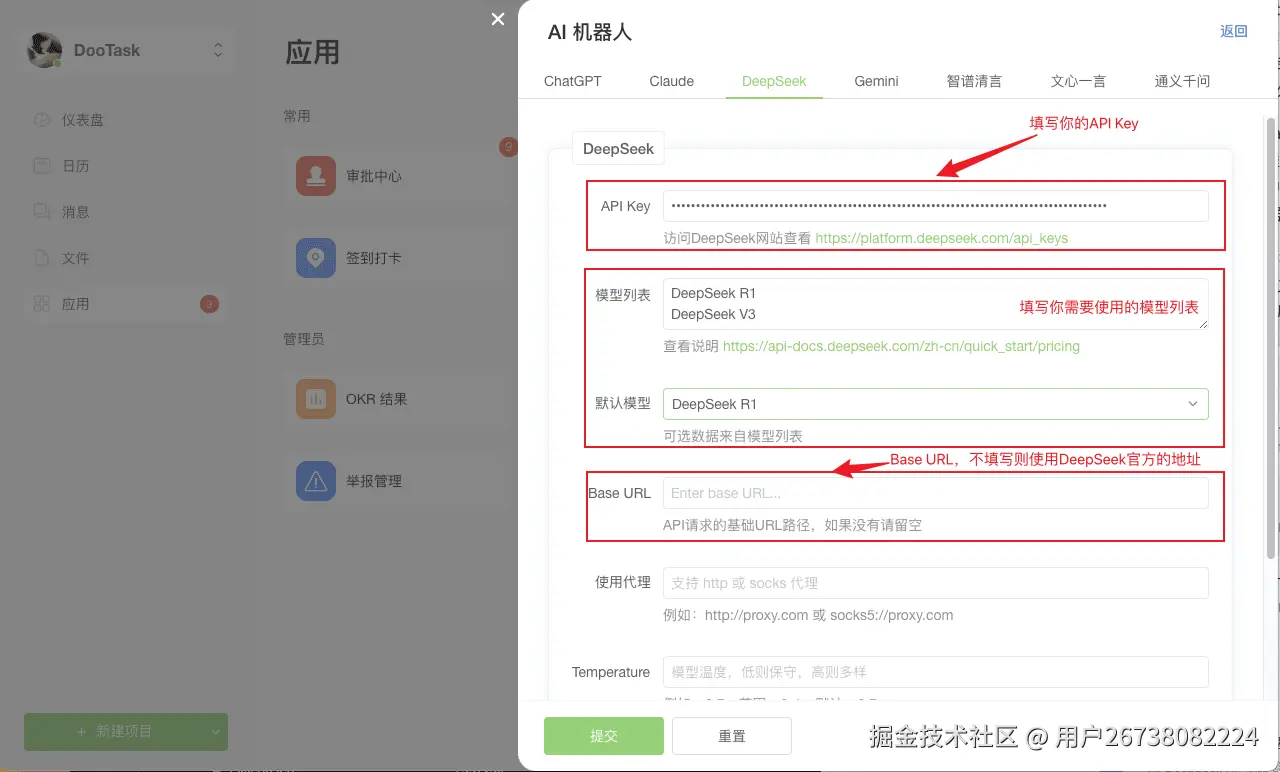Focus the Base URL input field
Screen dimensions: 1280x772
936,493
